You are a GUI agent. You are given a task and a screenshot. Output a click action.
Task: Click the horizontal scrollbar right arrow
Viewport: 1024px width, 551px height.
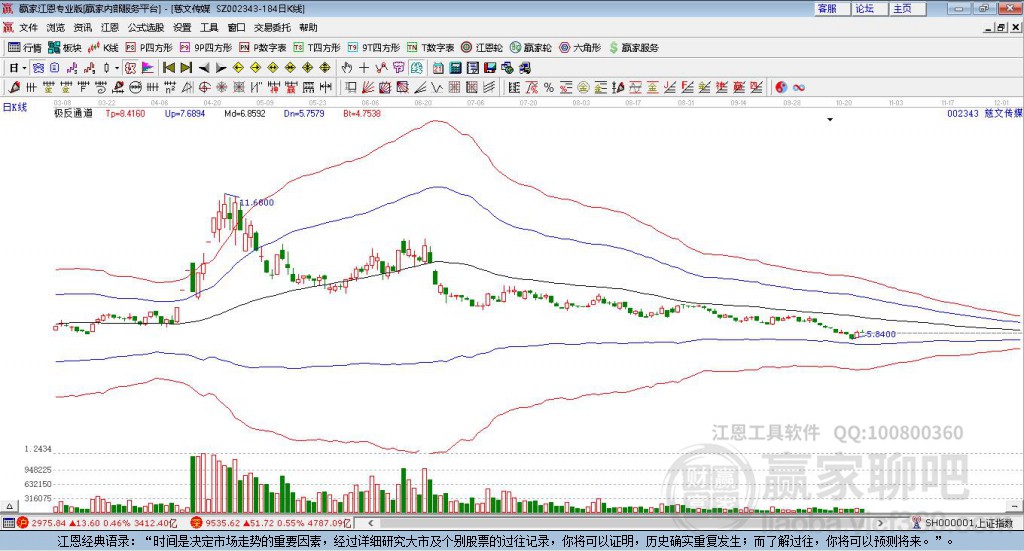point(880,523)
